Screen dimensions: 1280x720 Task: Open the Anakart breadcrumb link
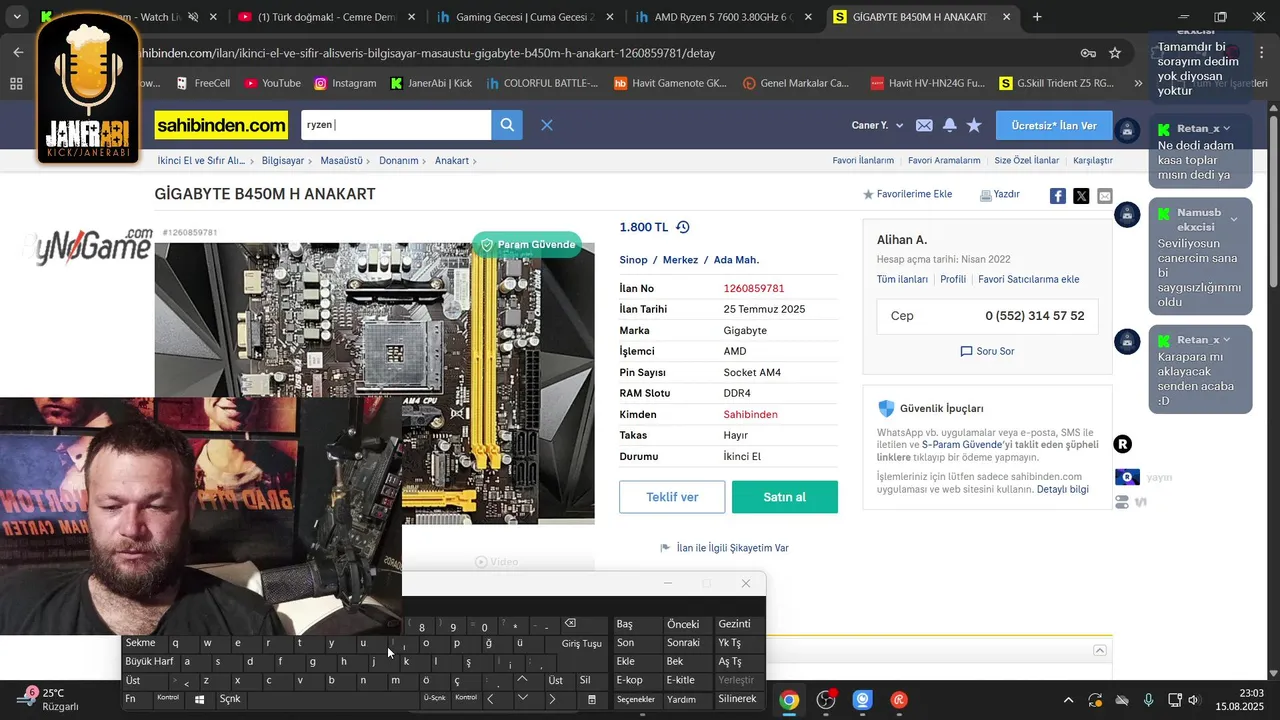pyautogui.click(x=452, y=160)
